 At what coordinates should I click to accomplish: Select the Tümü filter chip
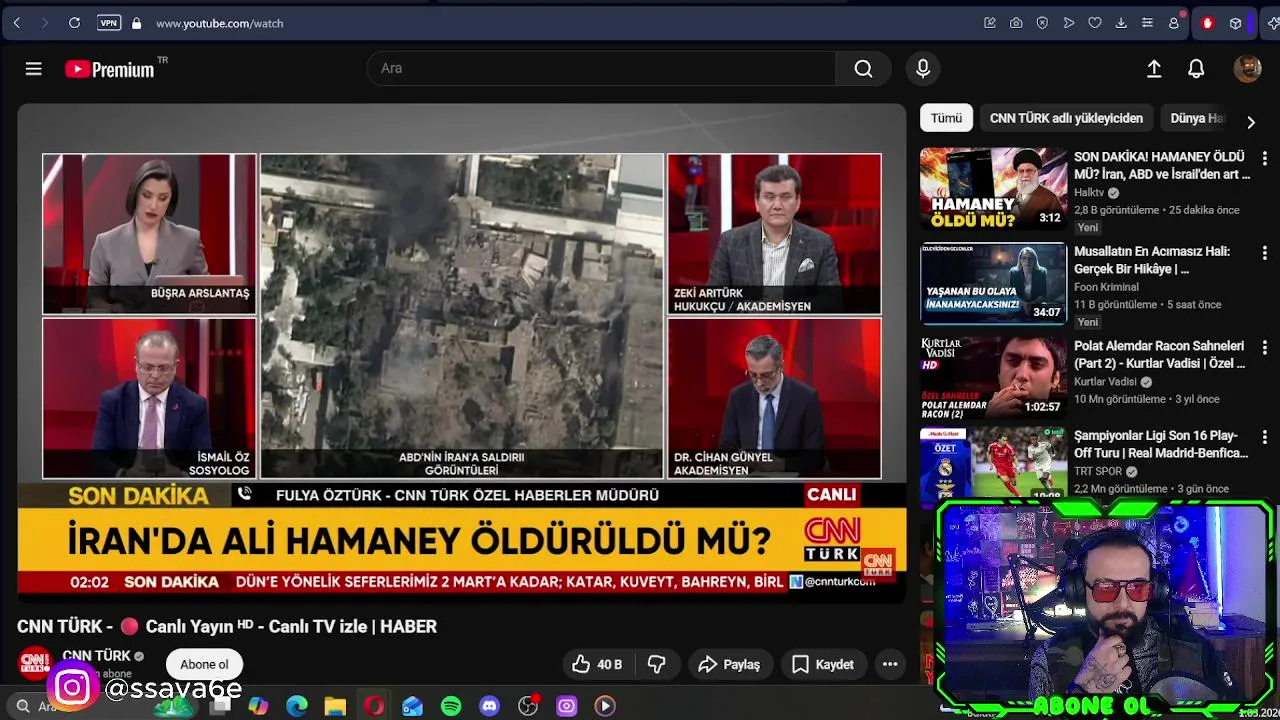[x=946, y=118]
